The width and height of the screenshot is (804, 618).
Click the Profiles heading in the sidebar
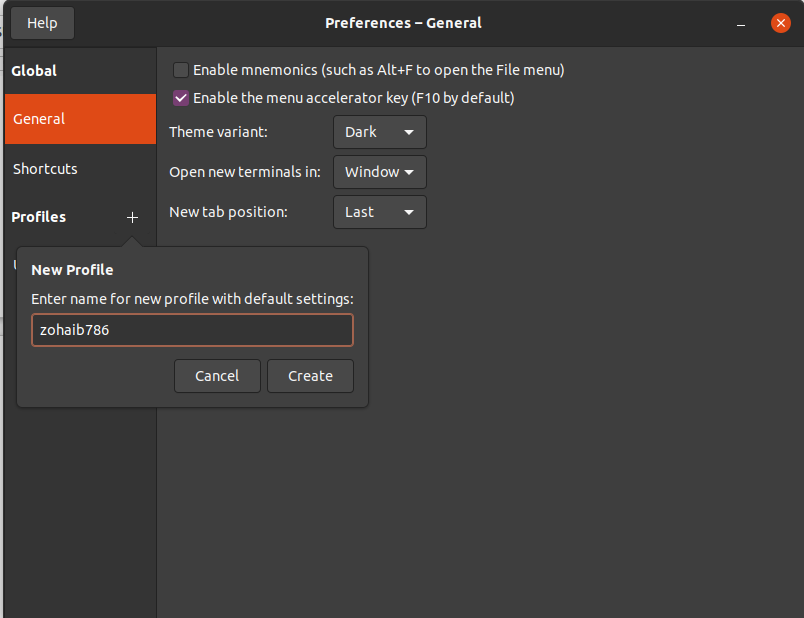point(38,217)
